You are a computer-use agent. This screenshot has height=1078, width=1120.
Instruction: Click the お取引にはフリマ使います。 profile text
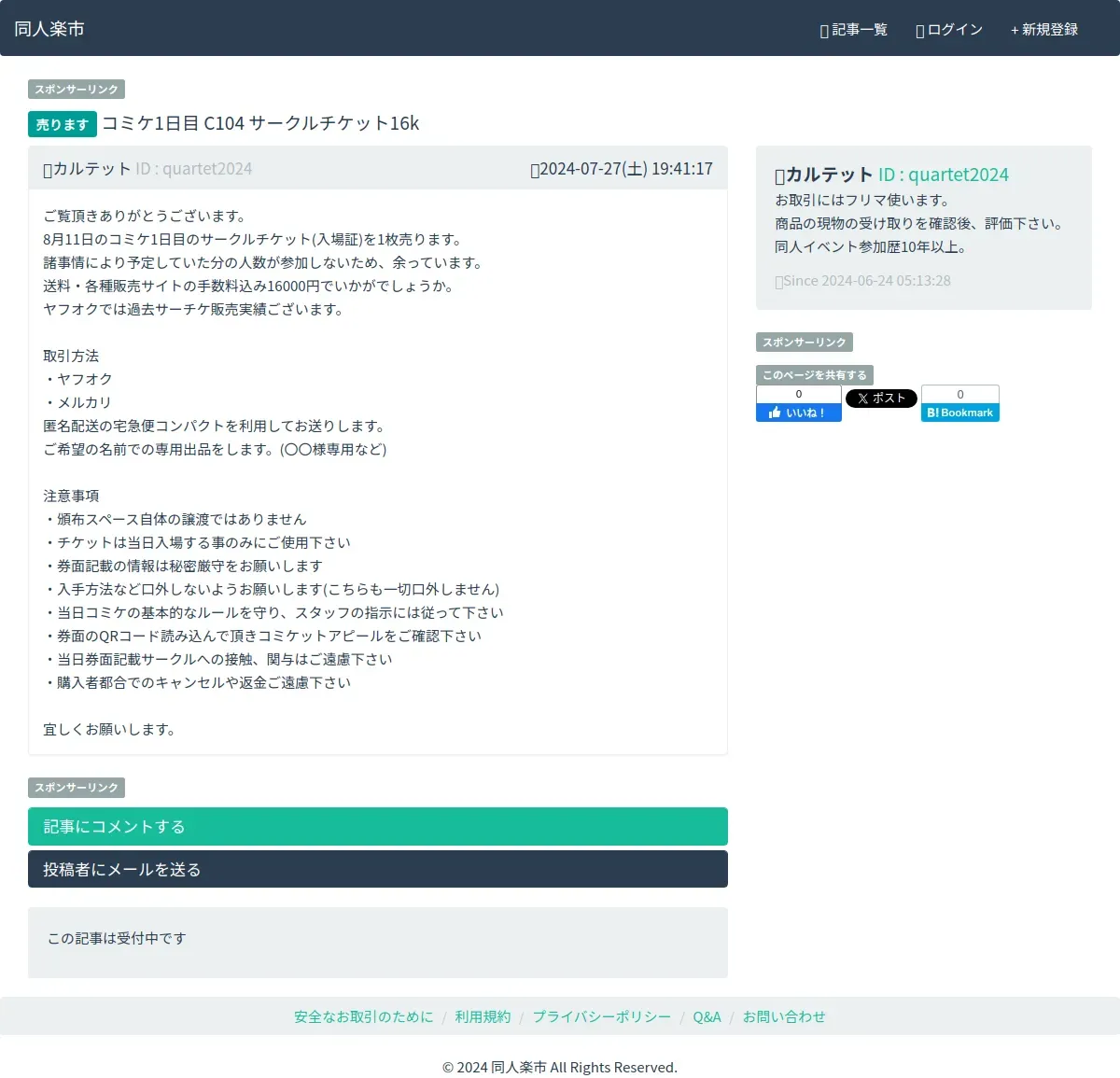point(863,201)
